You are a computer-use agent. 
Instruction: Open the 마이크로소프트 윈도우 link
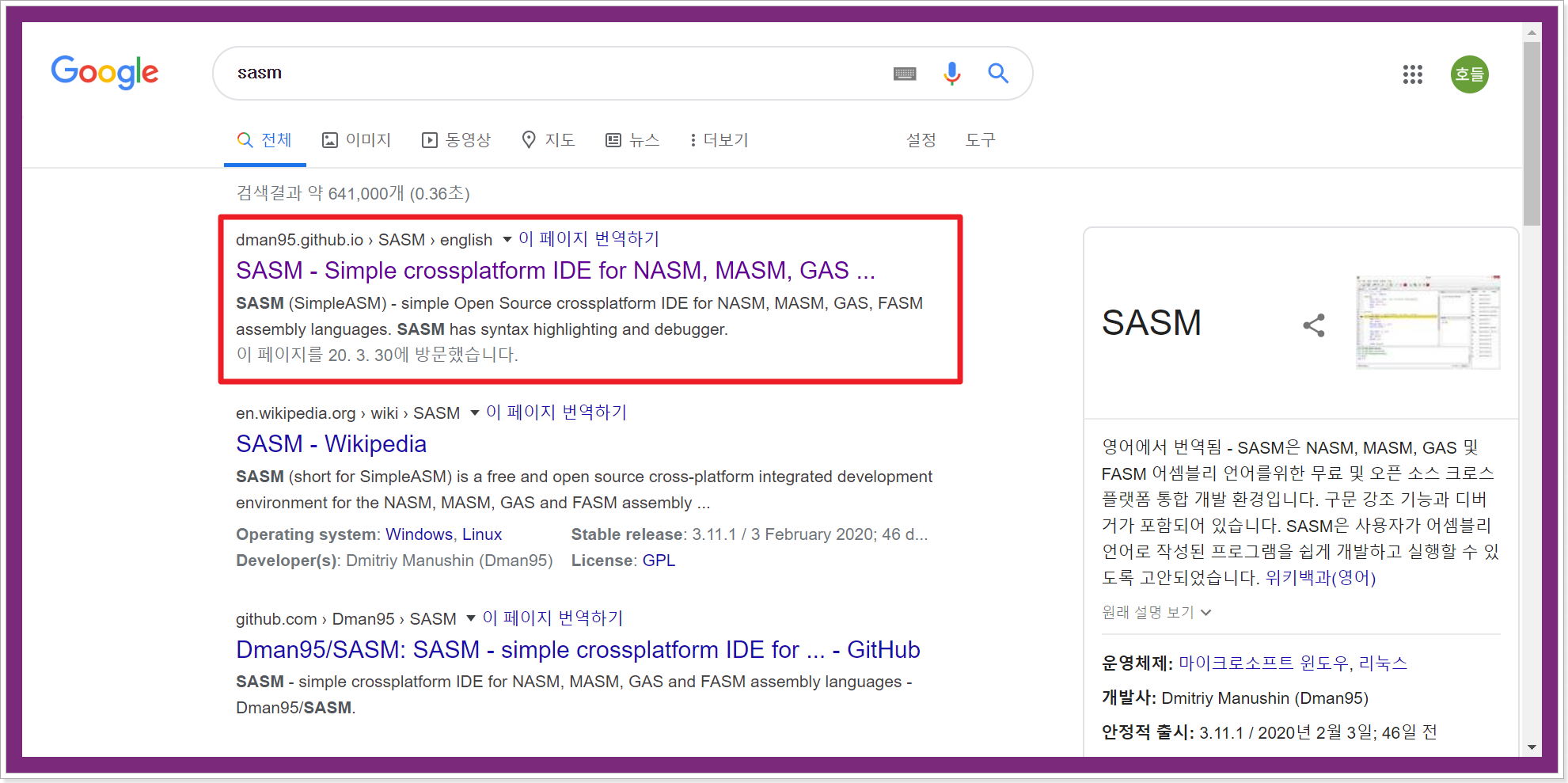point(1263,663)
